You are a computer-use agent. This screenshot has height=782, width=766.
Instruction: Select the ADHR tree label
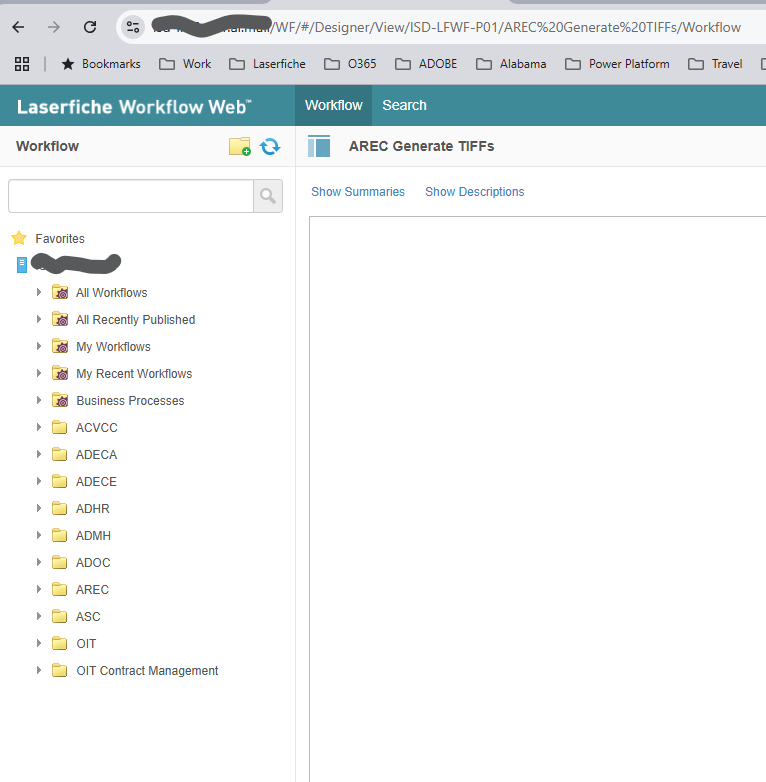tap(93, 509)
